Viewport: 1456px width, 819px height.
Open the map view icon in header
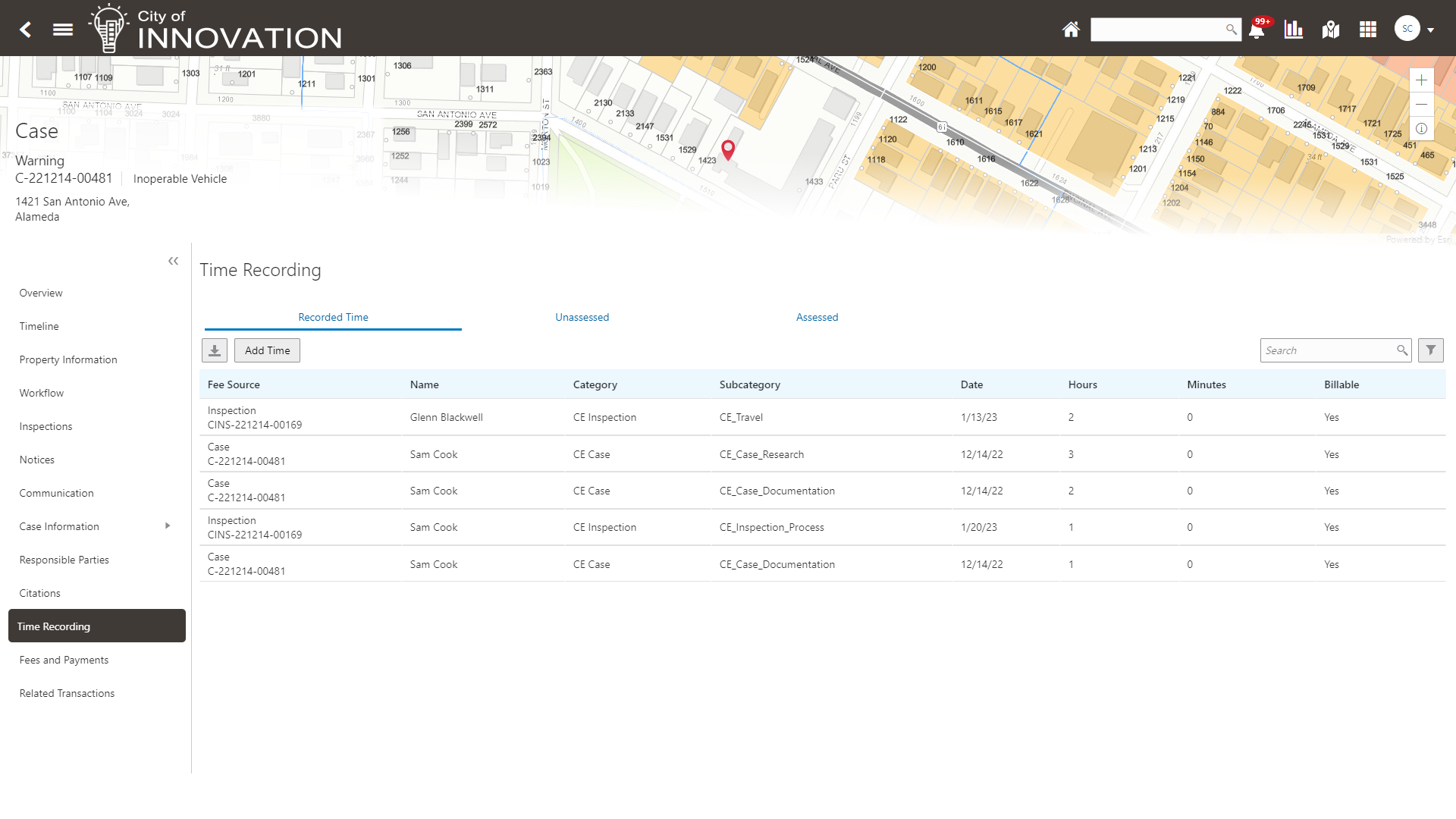tap(1331, 30)
